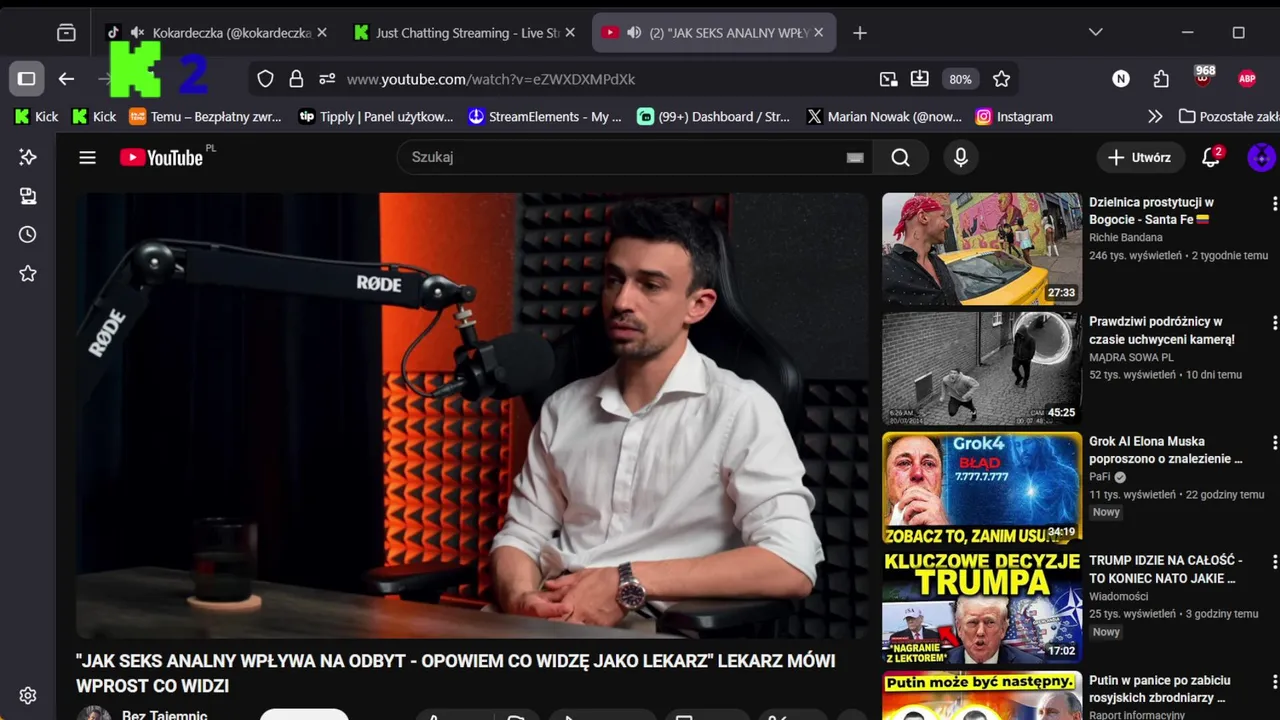The width and height of the screenshot is (1280, 720).
Task: Open Grok4 video thumbnail
Action: (x=982, y=488)
